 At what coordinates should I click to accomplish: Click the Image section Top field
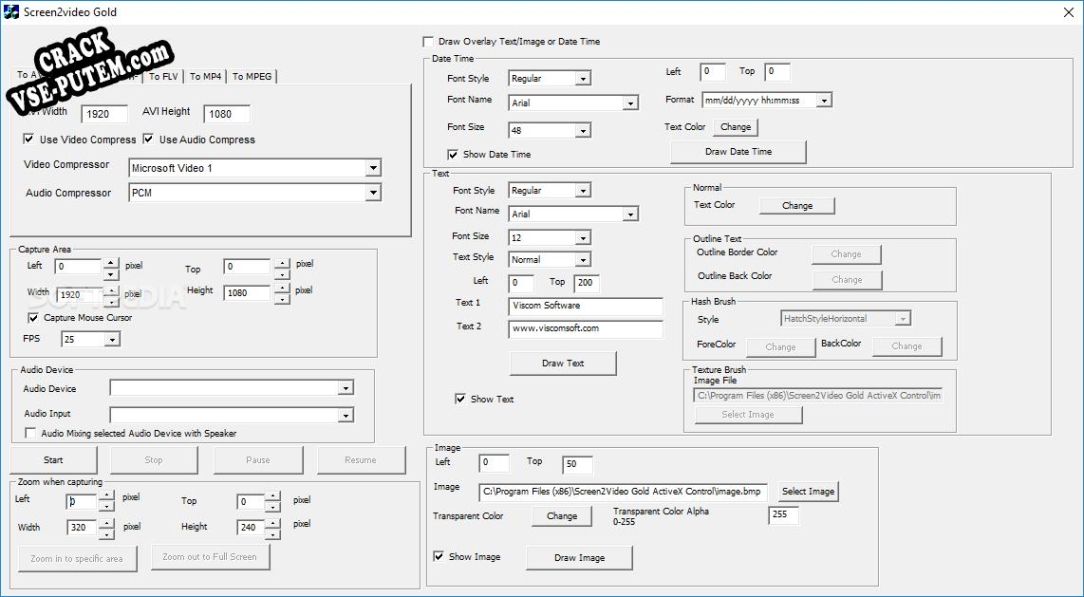tap(577, 464)
